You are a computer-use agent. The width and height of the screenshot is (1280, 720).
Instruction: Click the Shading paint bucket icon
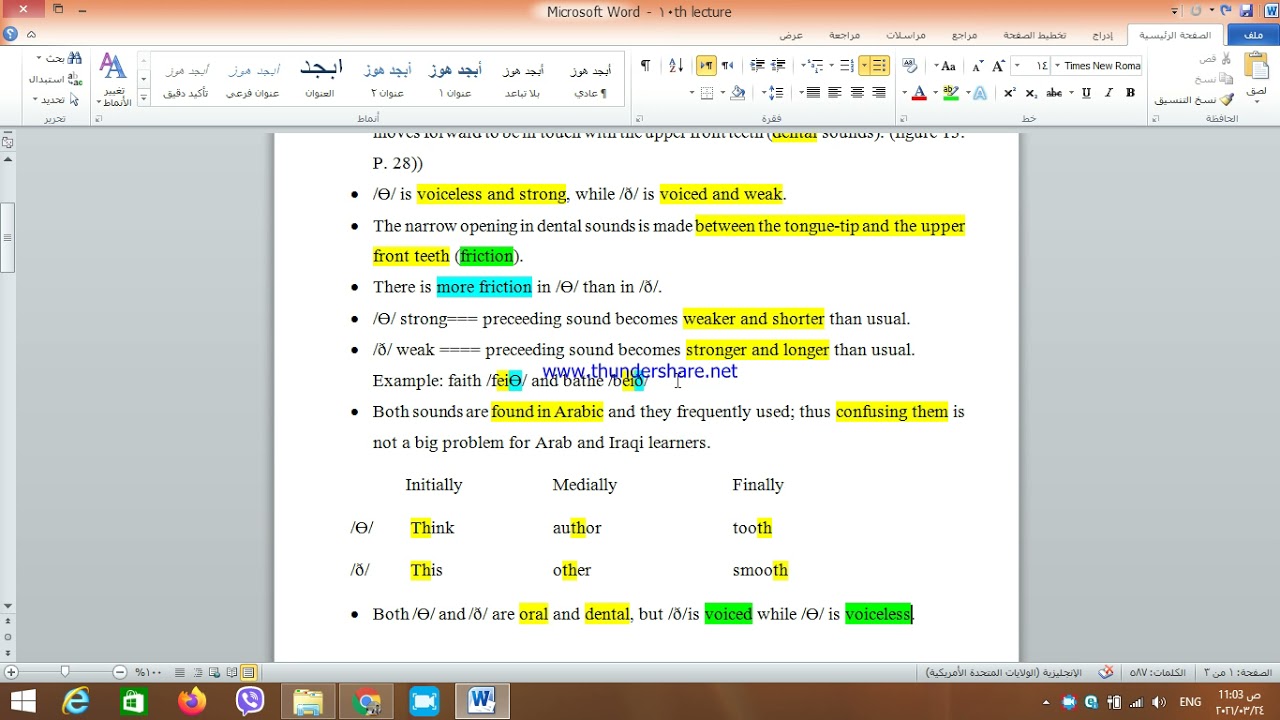pyautogui.click(x=739, y=93)
